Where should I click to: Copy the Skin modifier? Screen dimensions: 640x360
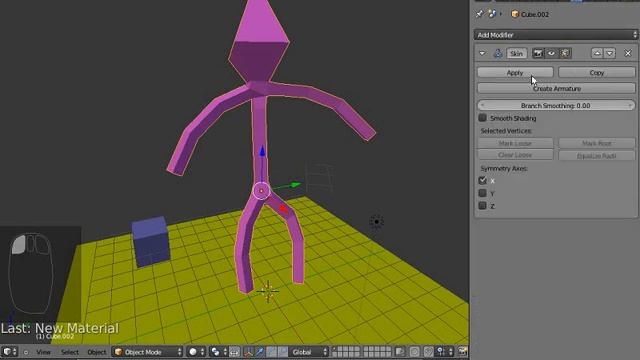coord(597,73)
